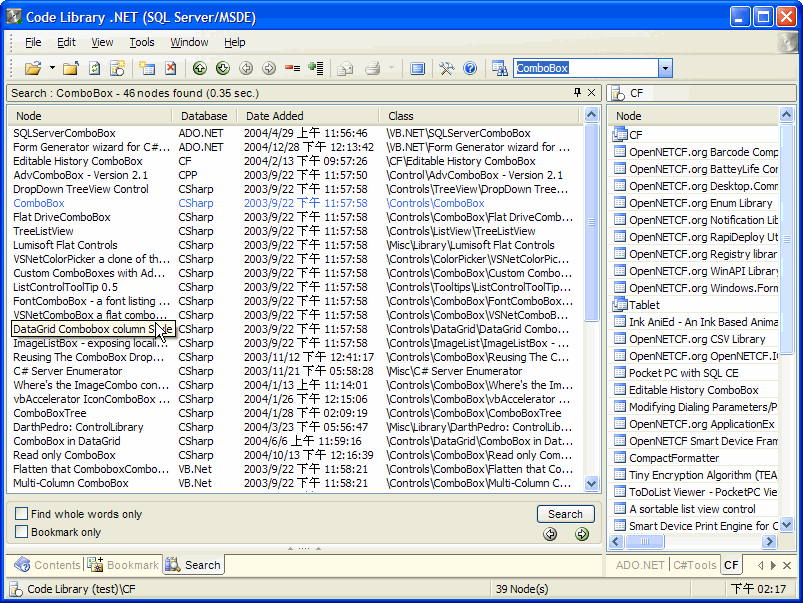Click the search results vertical scrollbar thumb
The width and height of the screenshot is (803, 603).
(x=591, y=222)
